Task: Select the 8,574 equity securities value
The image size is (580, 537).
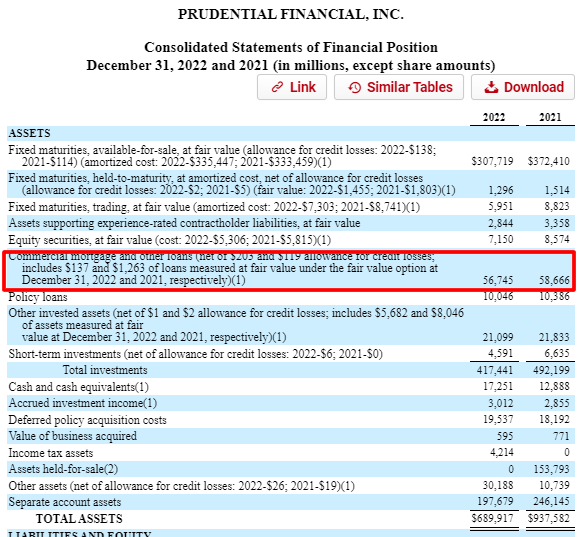Action: pyautogui.click(x=557, y=239)
